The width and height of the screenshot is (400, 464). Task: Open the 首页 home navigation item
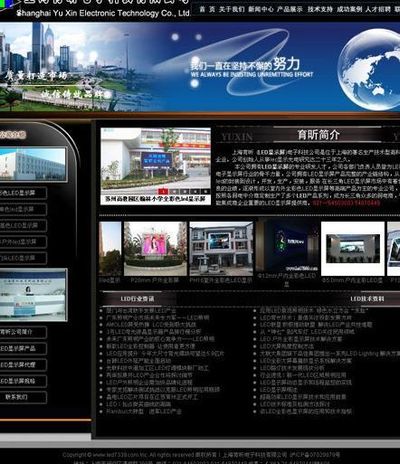(x=207, y=9)
